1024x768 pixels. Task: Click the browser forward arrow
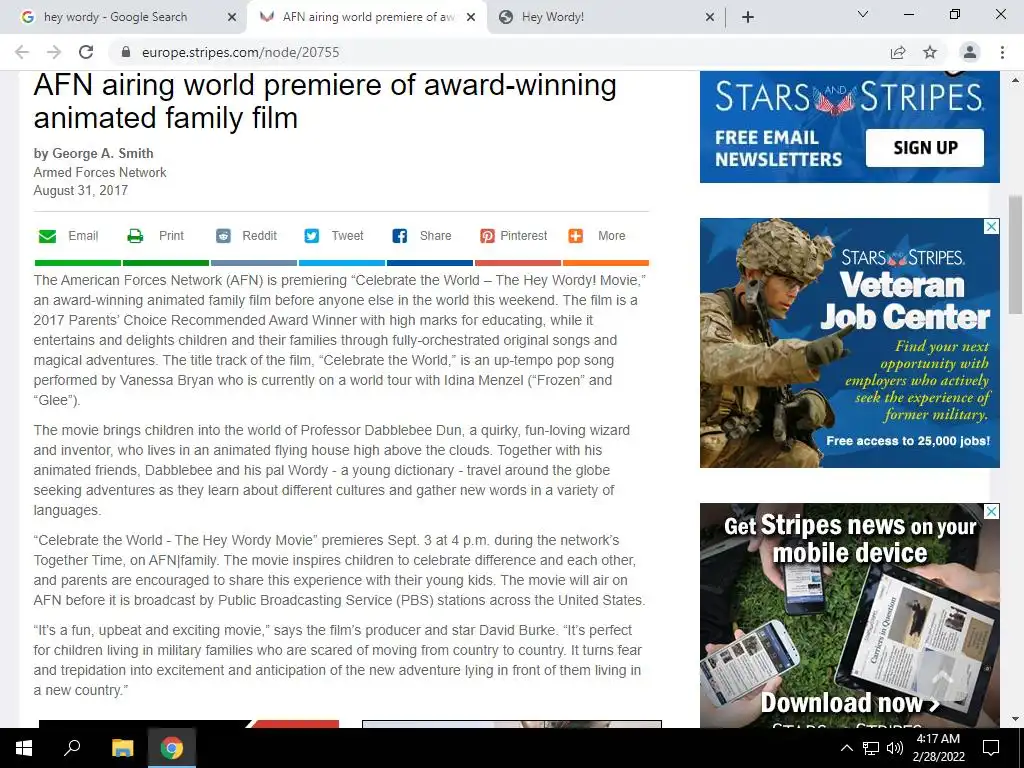pos(54,52)
